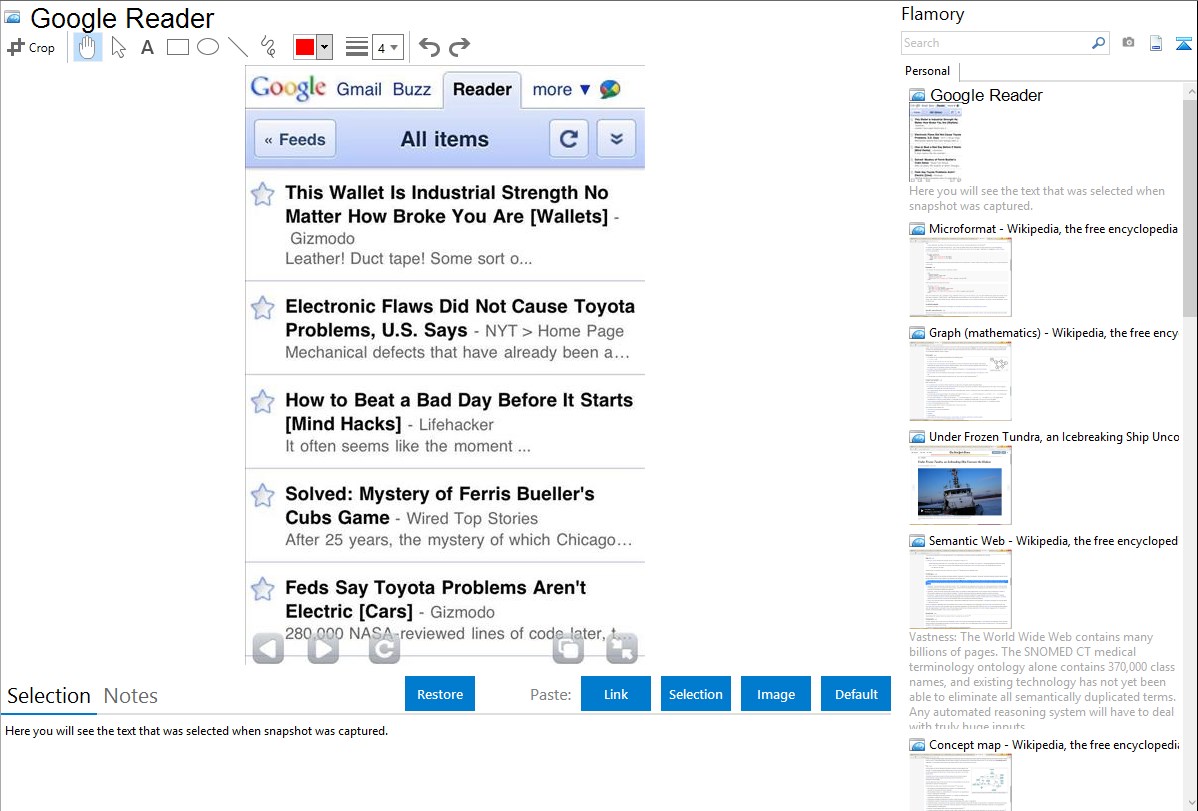Screen dimensions: 1198x811
Task: Click the refresh button beside All items
Action: pyautogui.click(x=568, y=139)
